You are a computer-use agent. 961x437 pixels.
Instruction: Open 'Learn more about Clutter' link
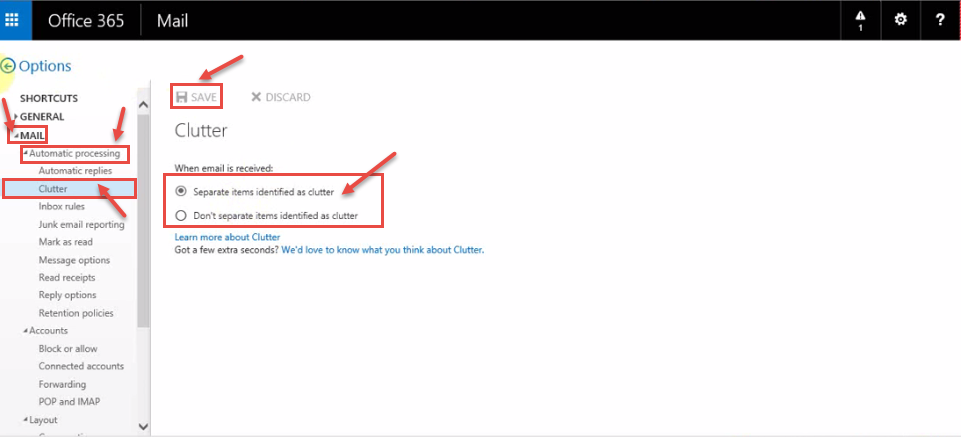227,237
